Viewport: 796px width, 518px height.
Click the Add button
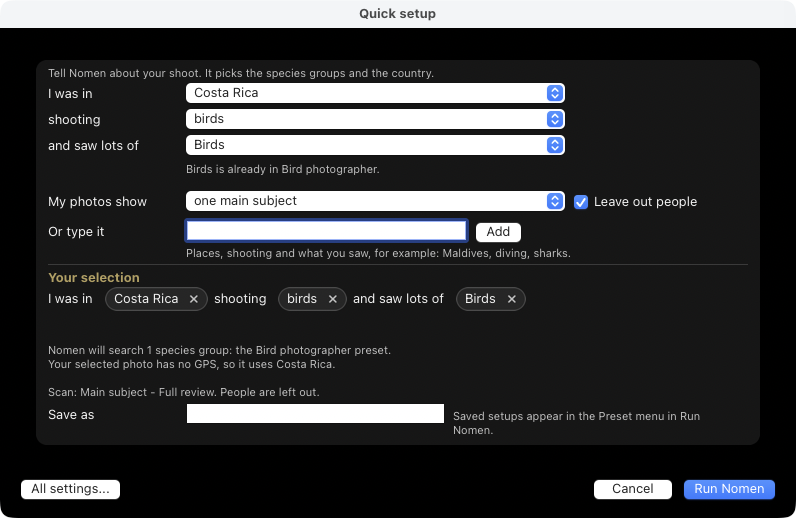click(x=498, y=232)
